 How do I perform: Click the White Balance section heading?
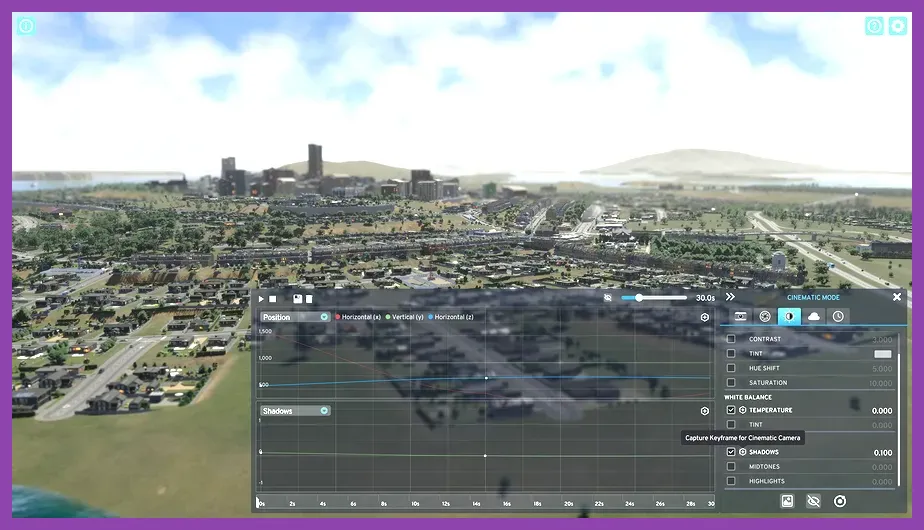[x=748, y=397]
